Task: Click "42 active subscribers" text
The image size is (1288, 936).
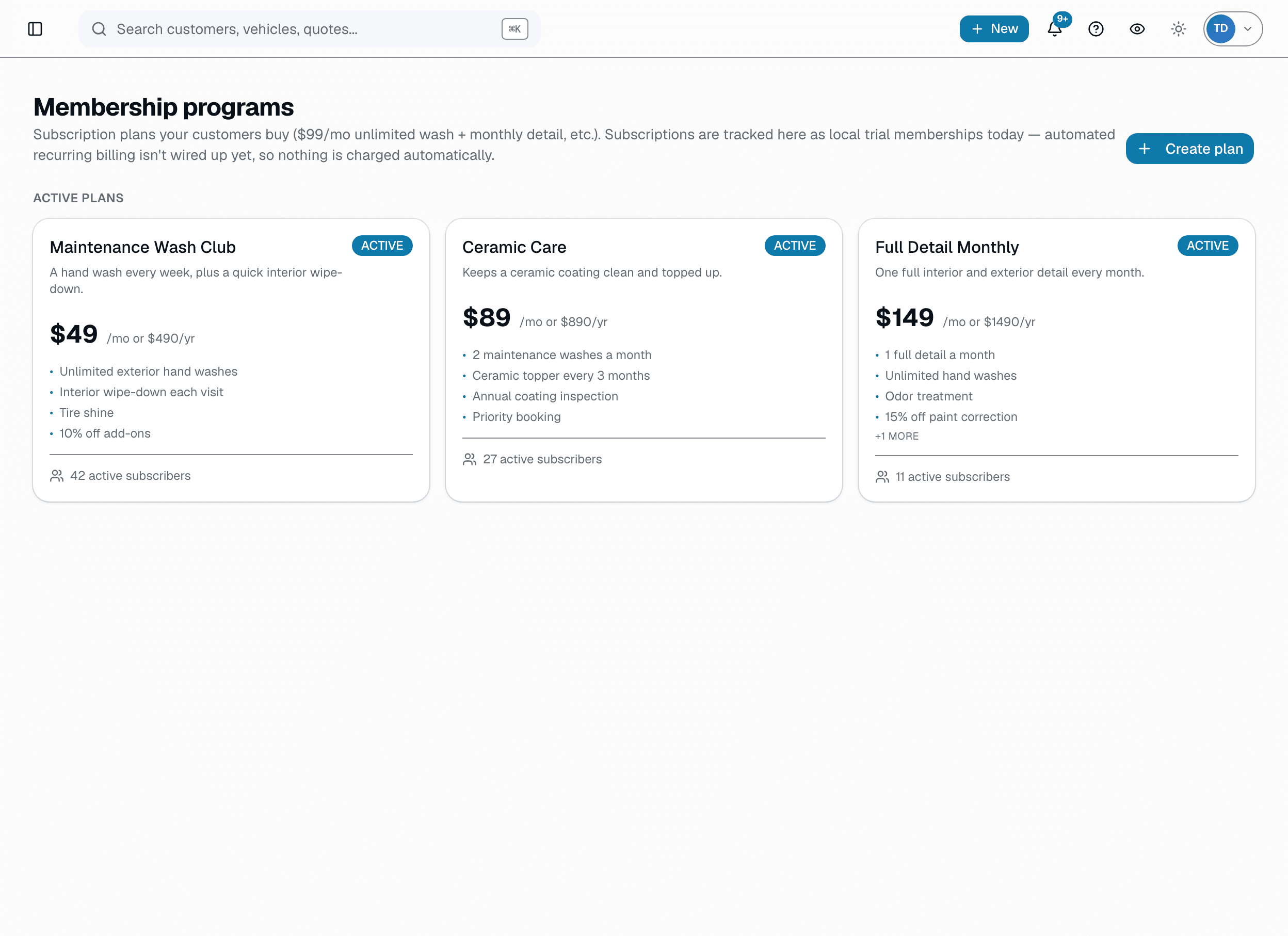Action: pos(131,476)
